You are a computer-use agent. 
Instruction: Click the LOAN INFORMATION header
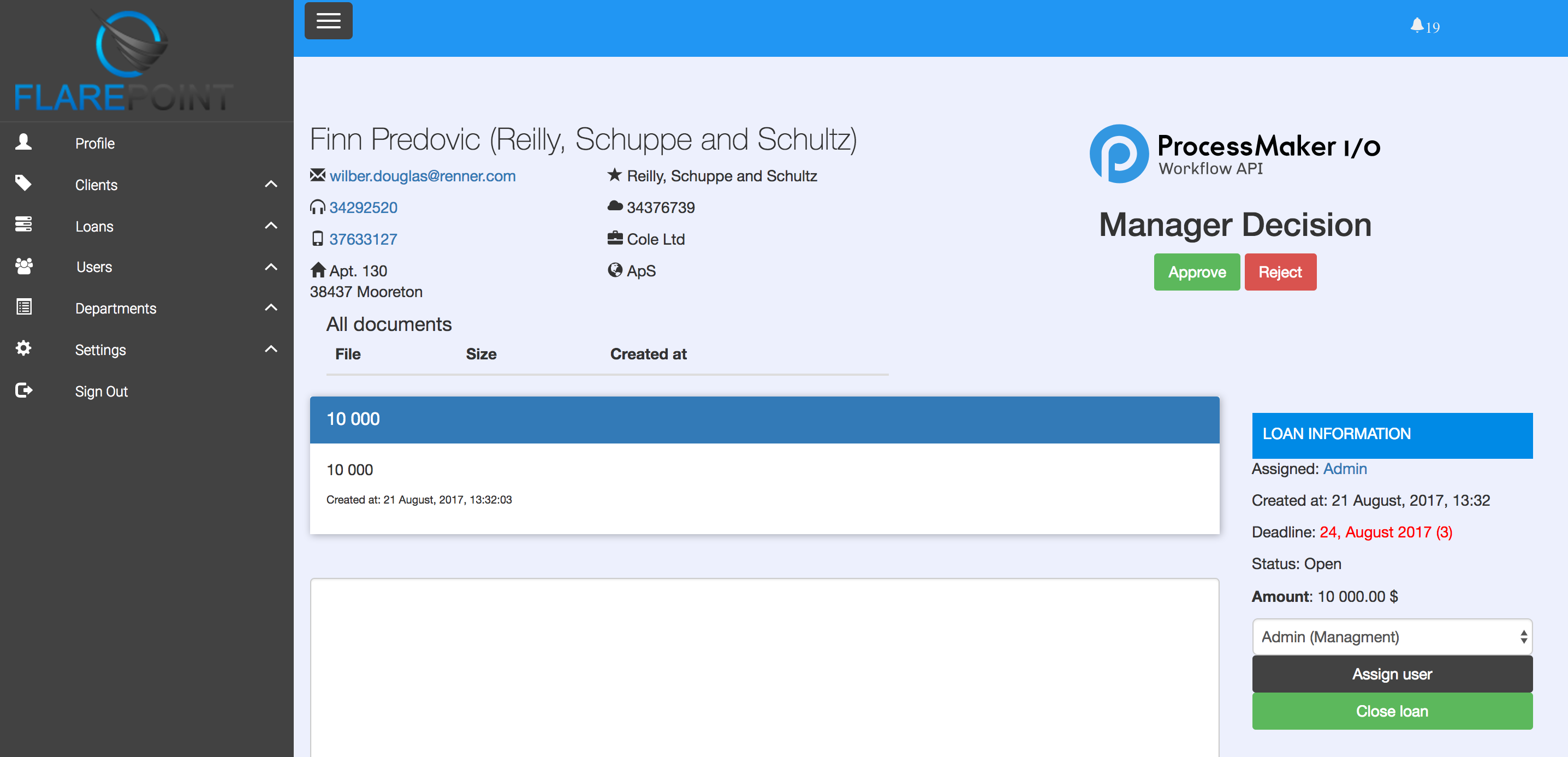[1392, 435]
